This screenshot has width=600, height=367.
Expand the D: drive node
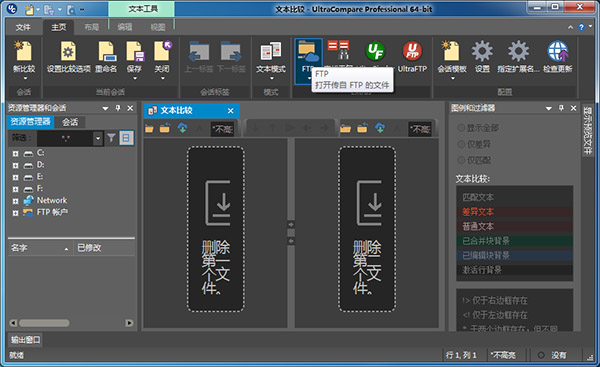tap(15, 165)
